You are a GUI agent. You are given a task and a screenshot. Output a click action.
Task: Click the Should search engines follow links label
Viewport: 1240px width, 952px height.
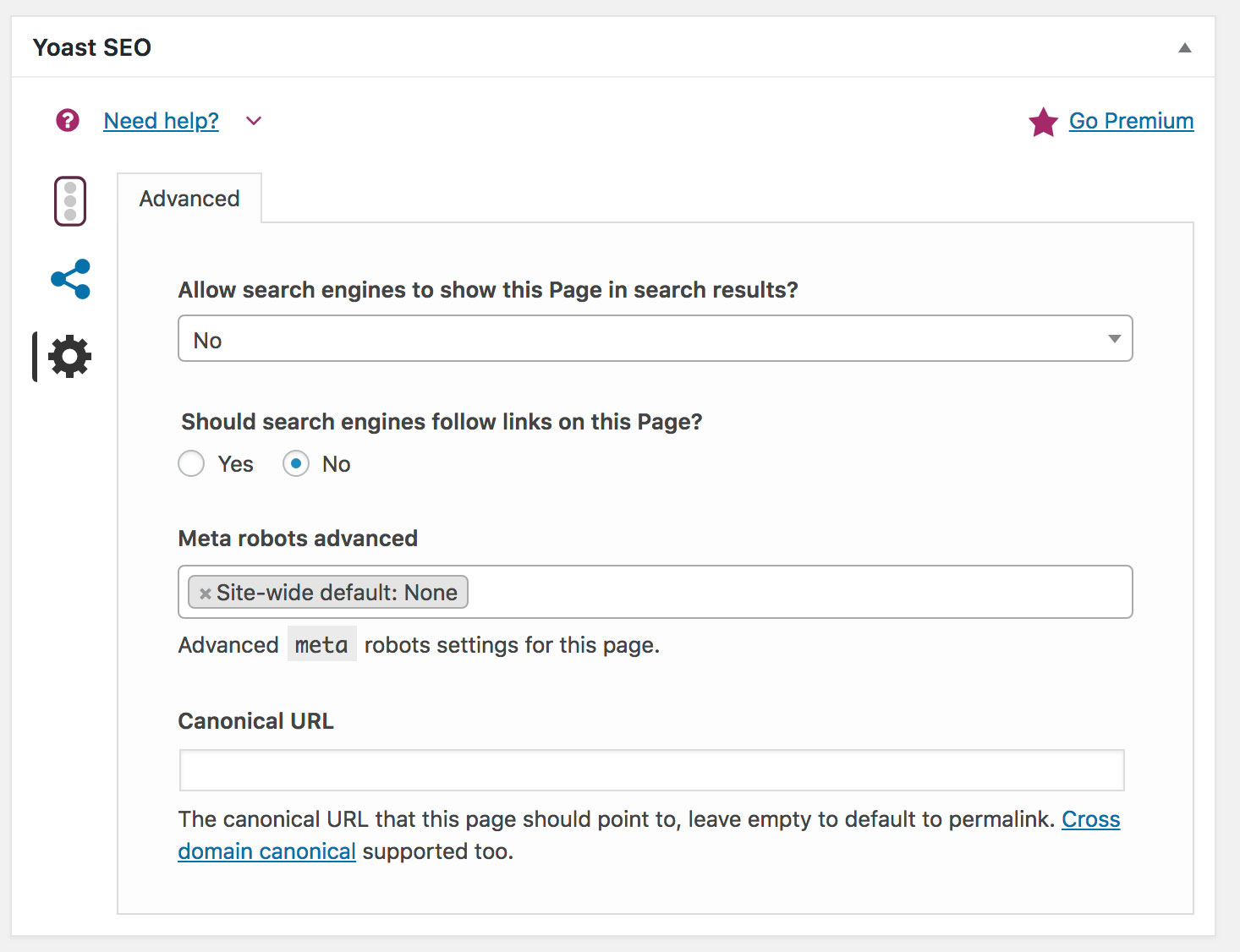pos(442,422)
